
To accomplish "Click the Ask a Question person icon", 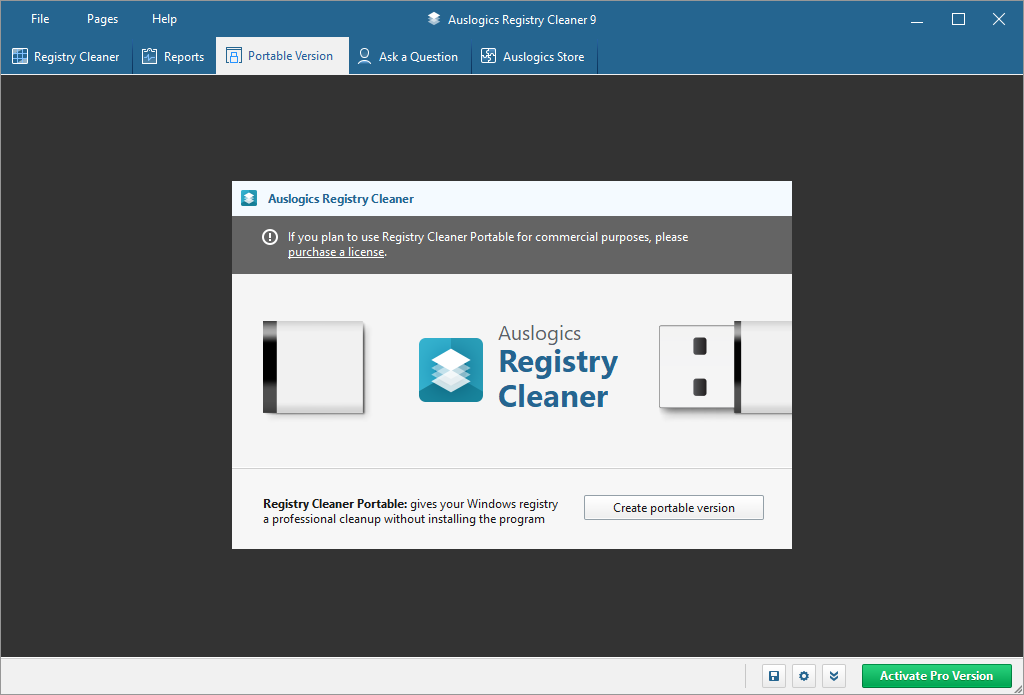I will click(364, 56).
